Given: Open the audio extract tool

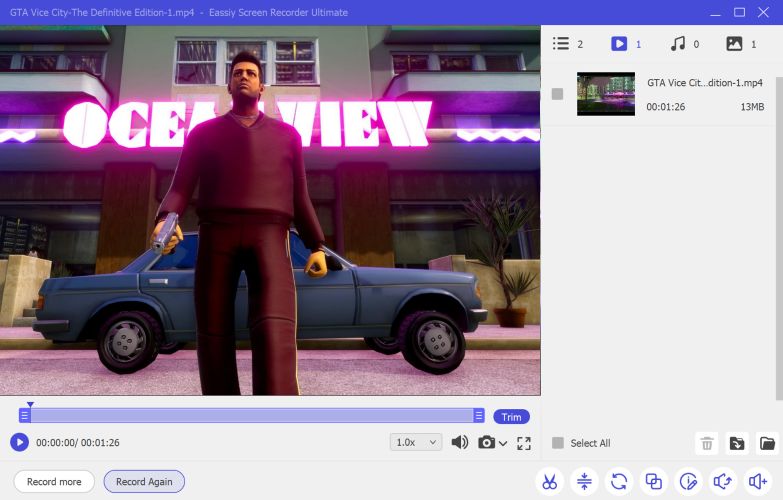Looking at the screenshot, I should point(723,482).
